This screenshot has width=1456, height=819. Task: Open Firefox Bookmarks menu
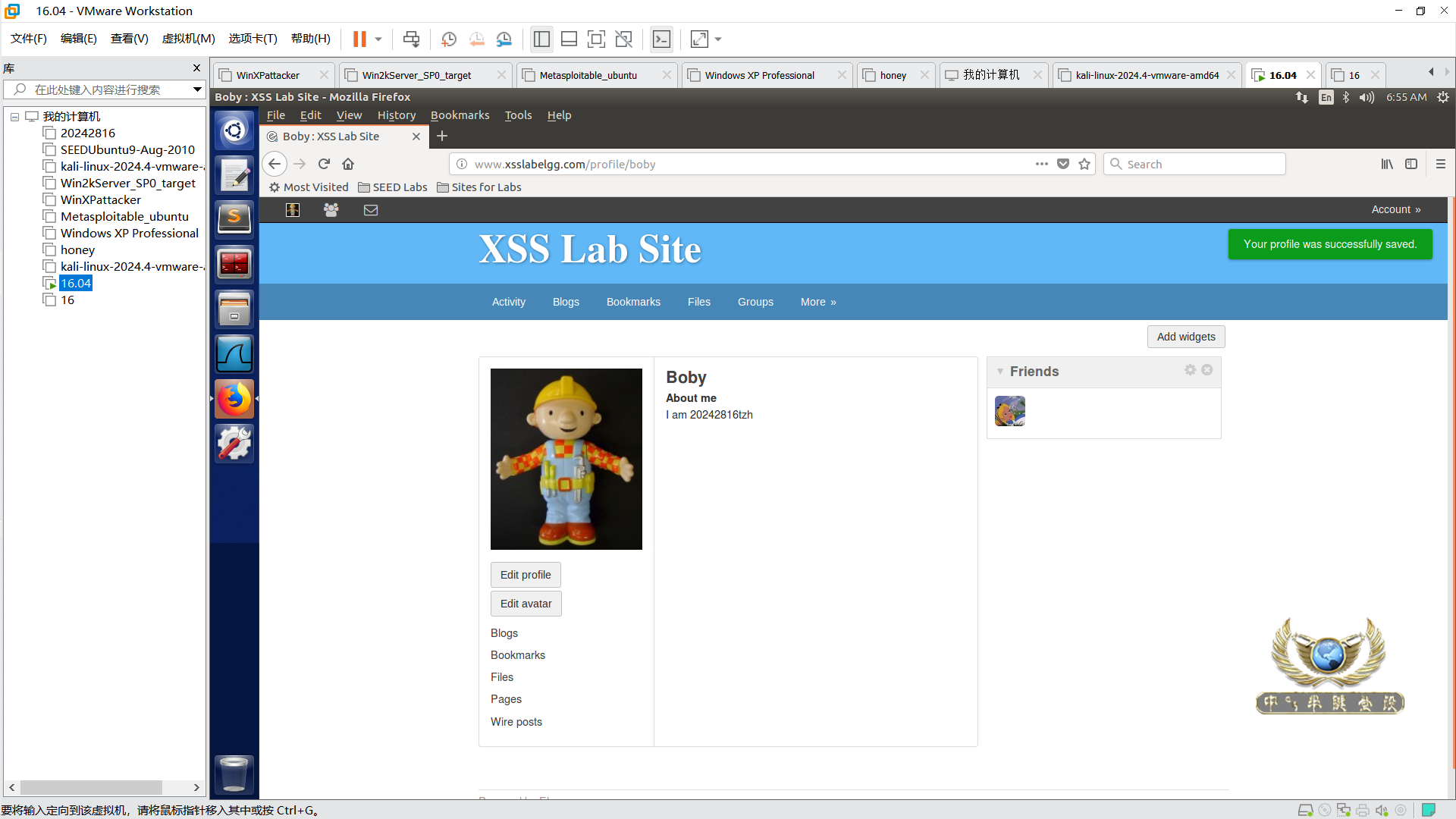click(x=460, y=115)
